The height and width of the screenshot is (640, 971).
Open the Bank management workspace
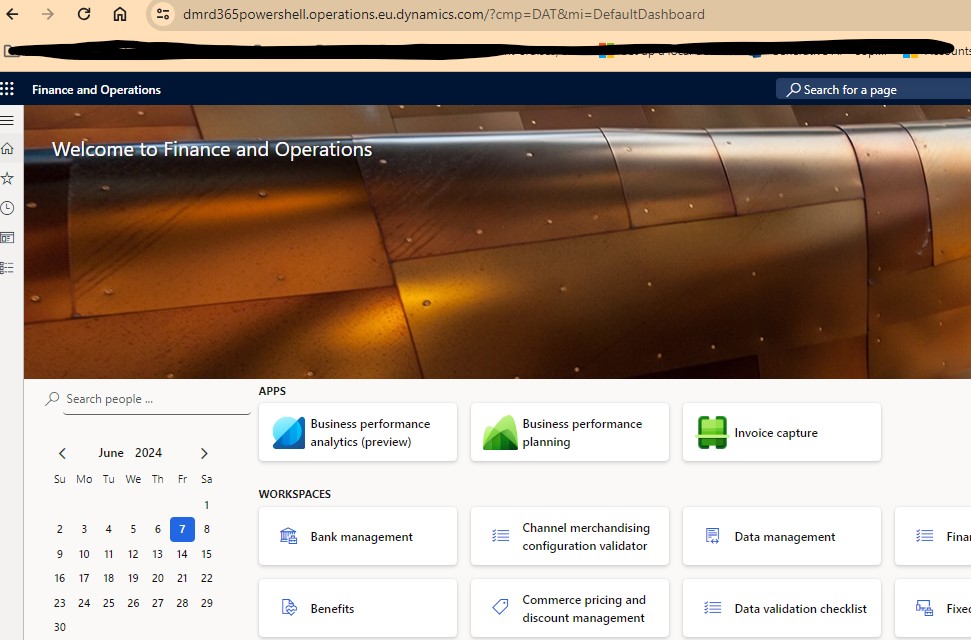(x=358, y=536)
